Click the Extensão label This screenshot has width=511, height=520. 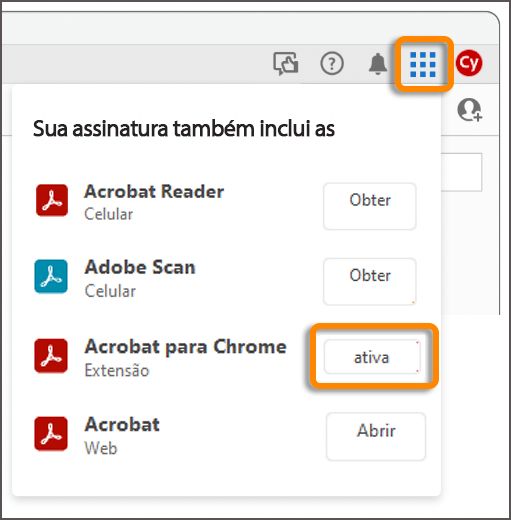117,371
